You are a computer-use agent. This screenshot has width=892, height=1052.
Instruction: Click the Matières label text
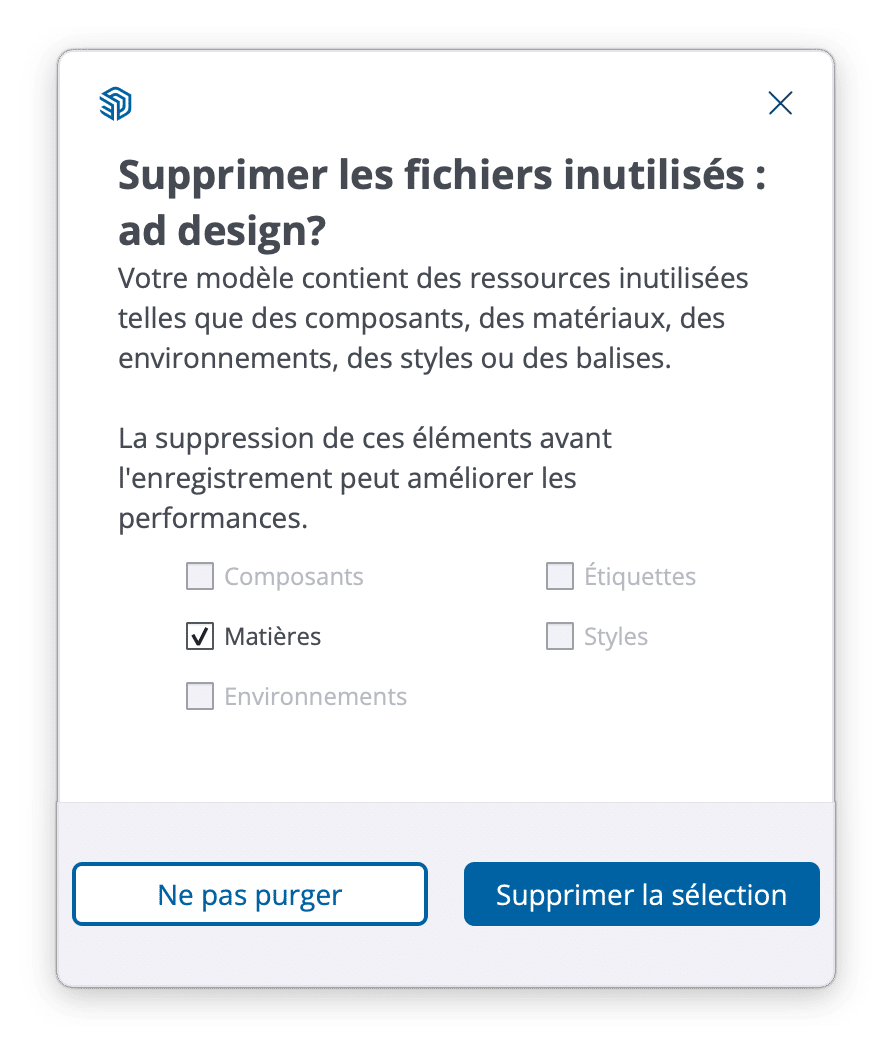click(x=273, y=637)
